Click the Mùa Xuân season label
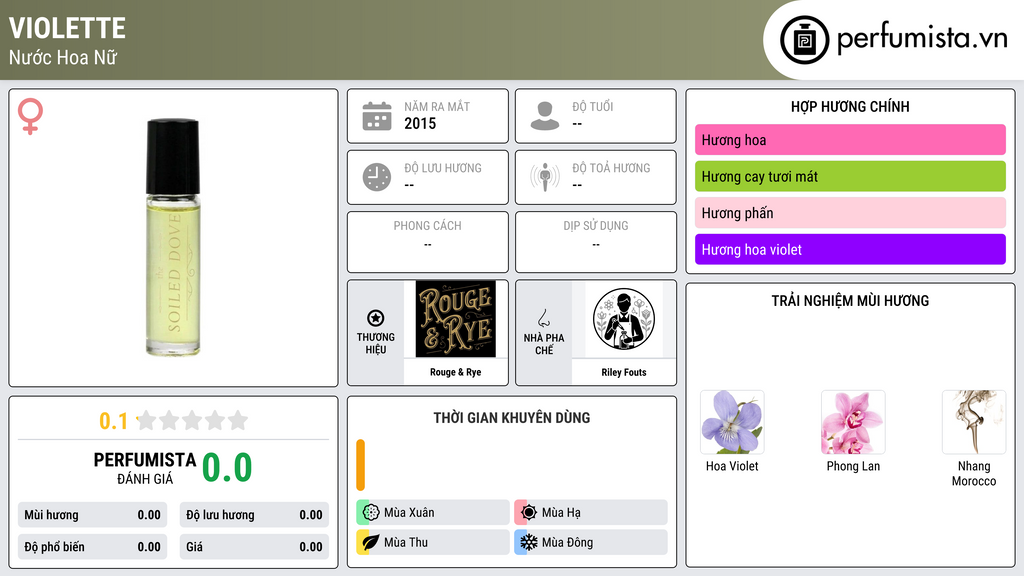Image resolution: width=1024 pixels, height=576 pixels. click(409, 513)
